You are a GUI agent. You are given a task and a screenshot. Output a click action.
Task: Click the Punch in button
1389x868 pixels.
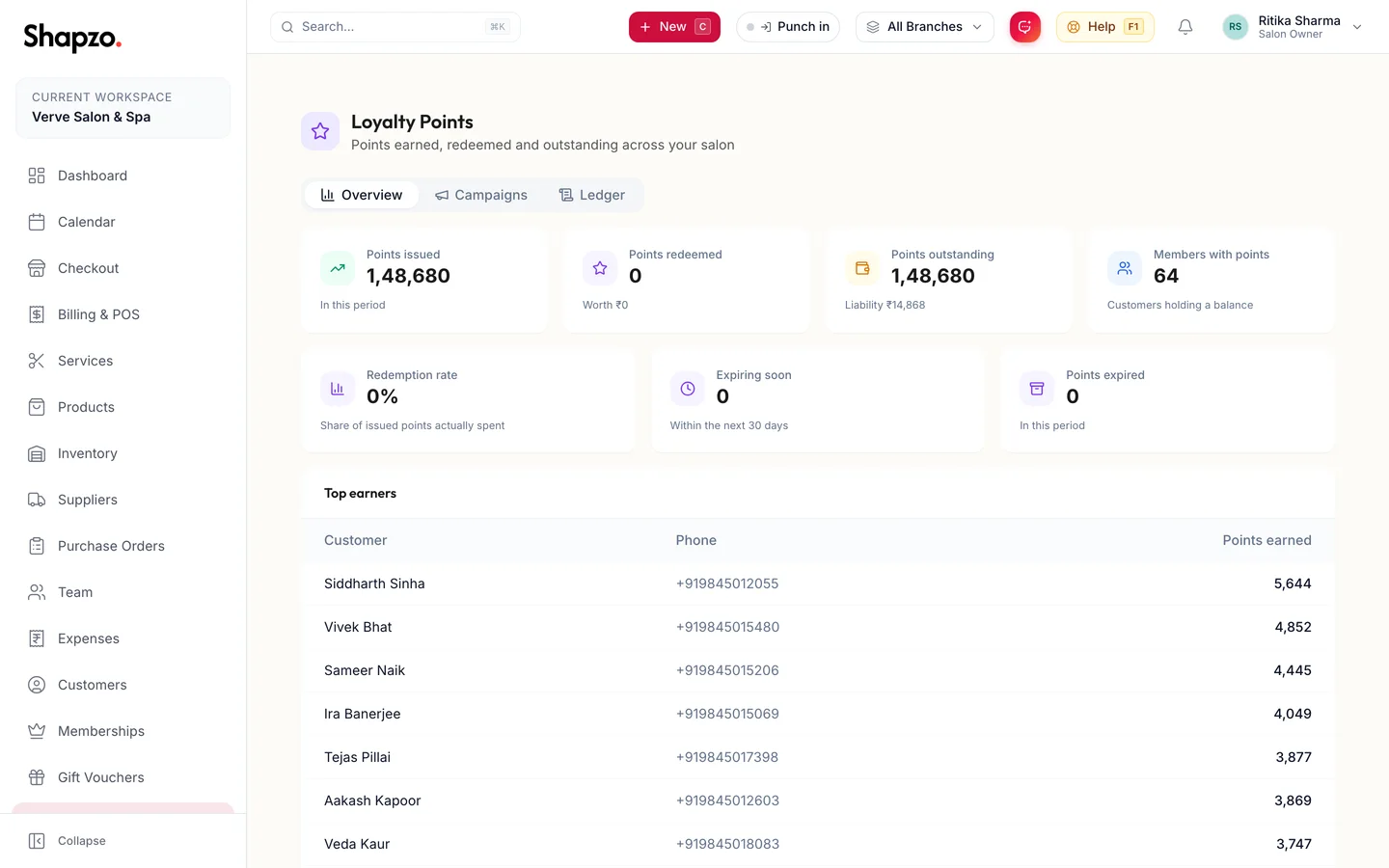click(x=788, y=27)
